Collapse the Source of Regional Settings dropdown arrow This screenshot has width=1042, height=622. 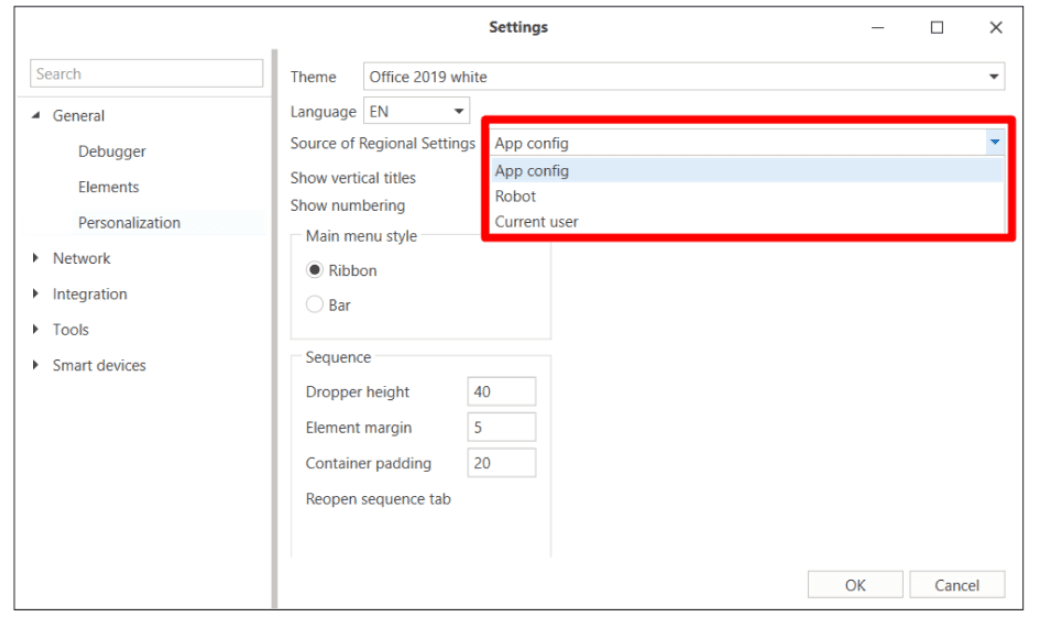pyautogui.click(x=994, y=143)
